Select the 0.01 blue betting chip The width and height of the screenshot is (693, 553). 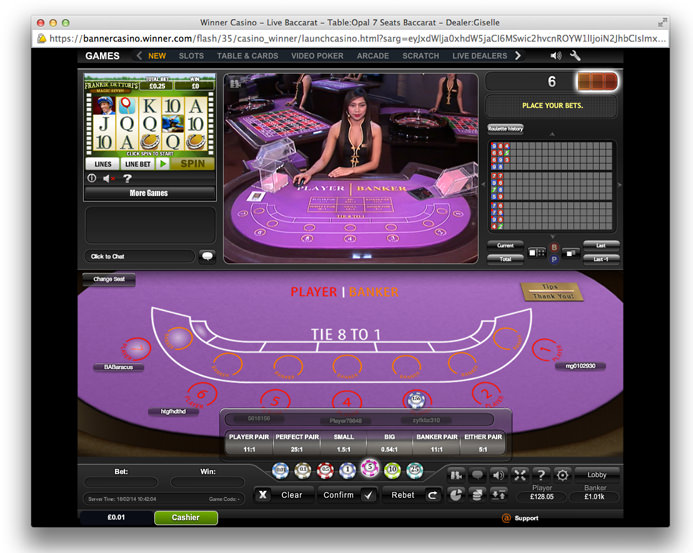tap(280, 471)
